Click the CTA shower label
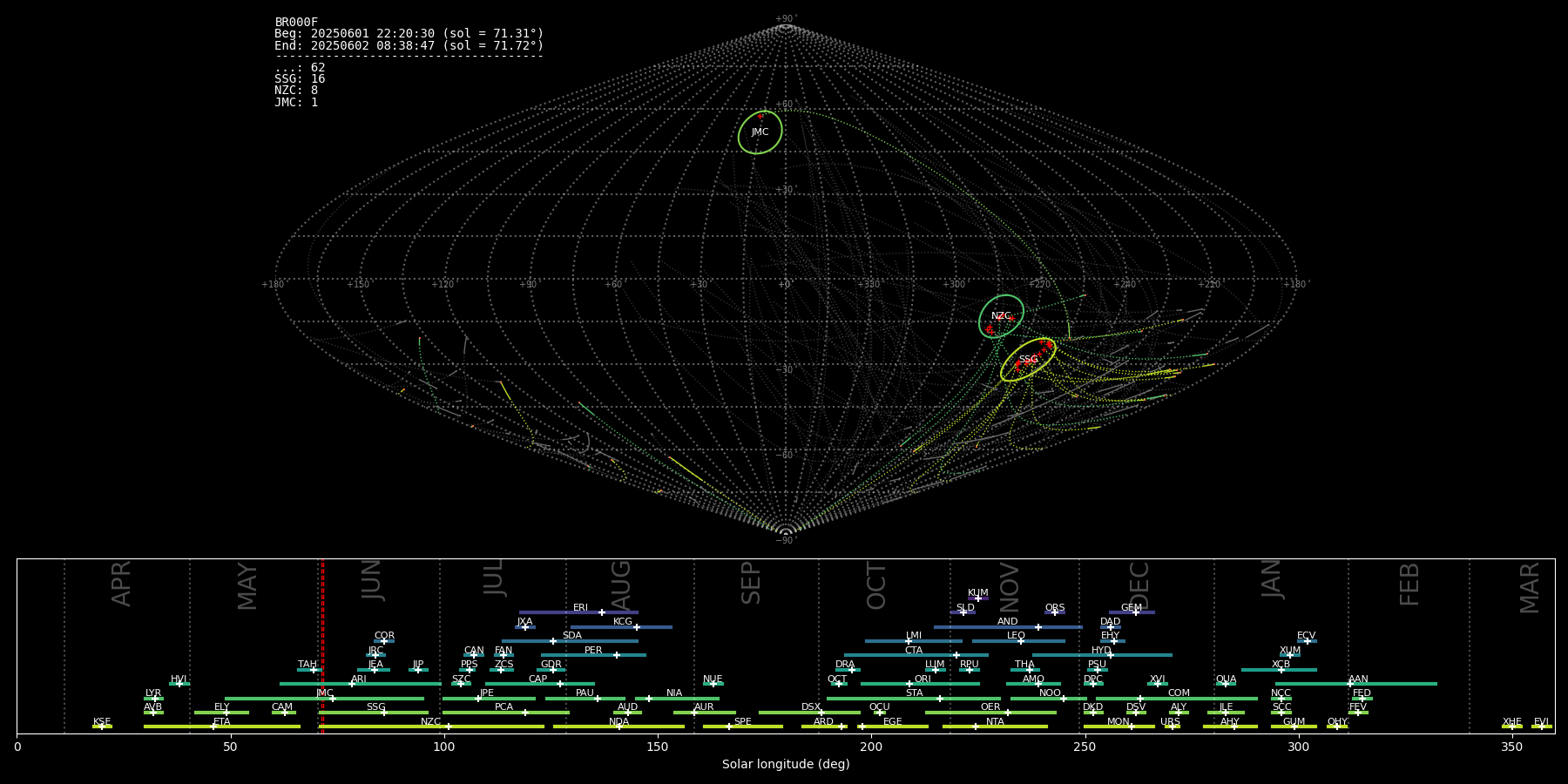The width and height of the screenshot is (1568, 784). tap(914, 651)
